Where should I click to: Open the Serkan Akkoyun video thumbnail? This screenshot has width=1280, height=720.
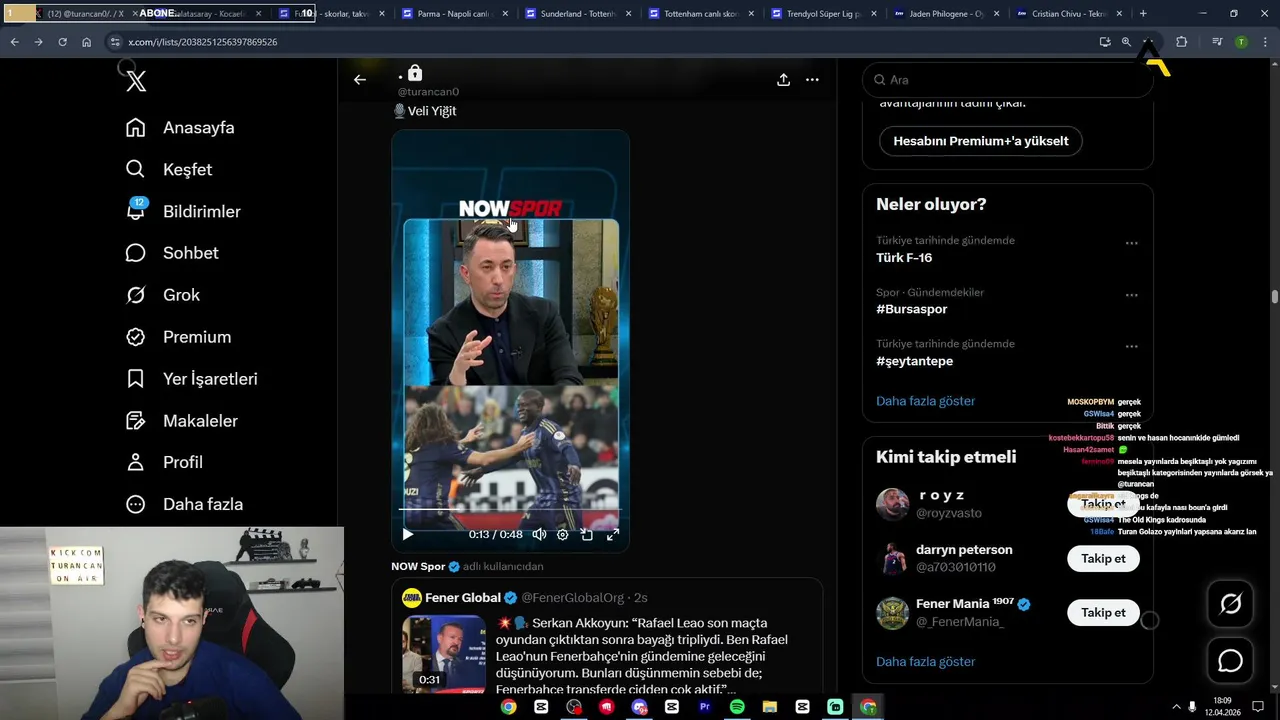pyautogui.click(x=444, y=655)
